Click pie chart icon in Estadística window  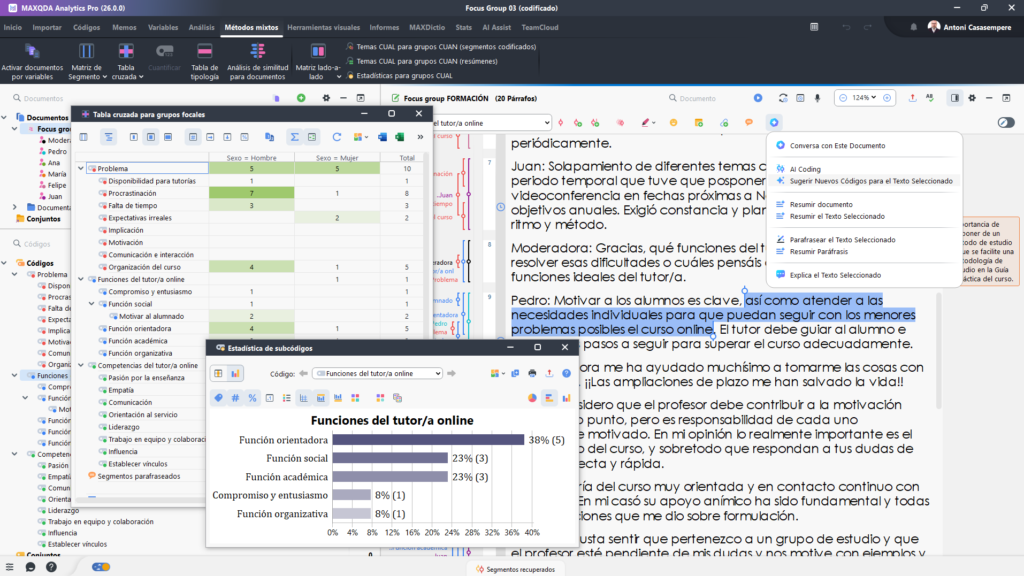click(x=532, y=398)
